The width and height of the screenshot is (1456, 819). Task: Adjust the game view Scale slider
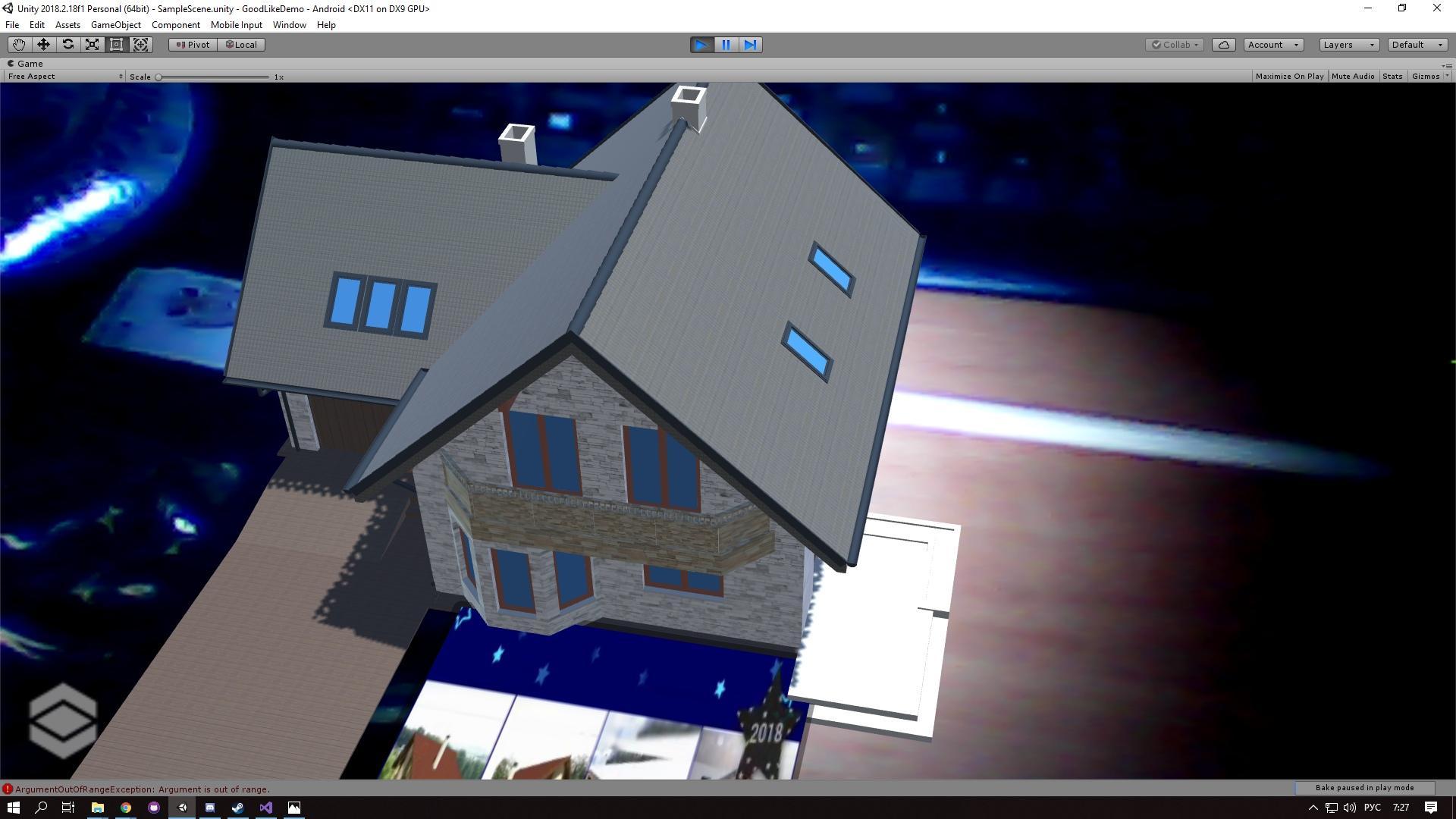[213, 77]
